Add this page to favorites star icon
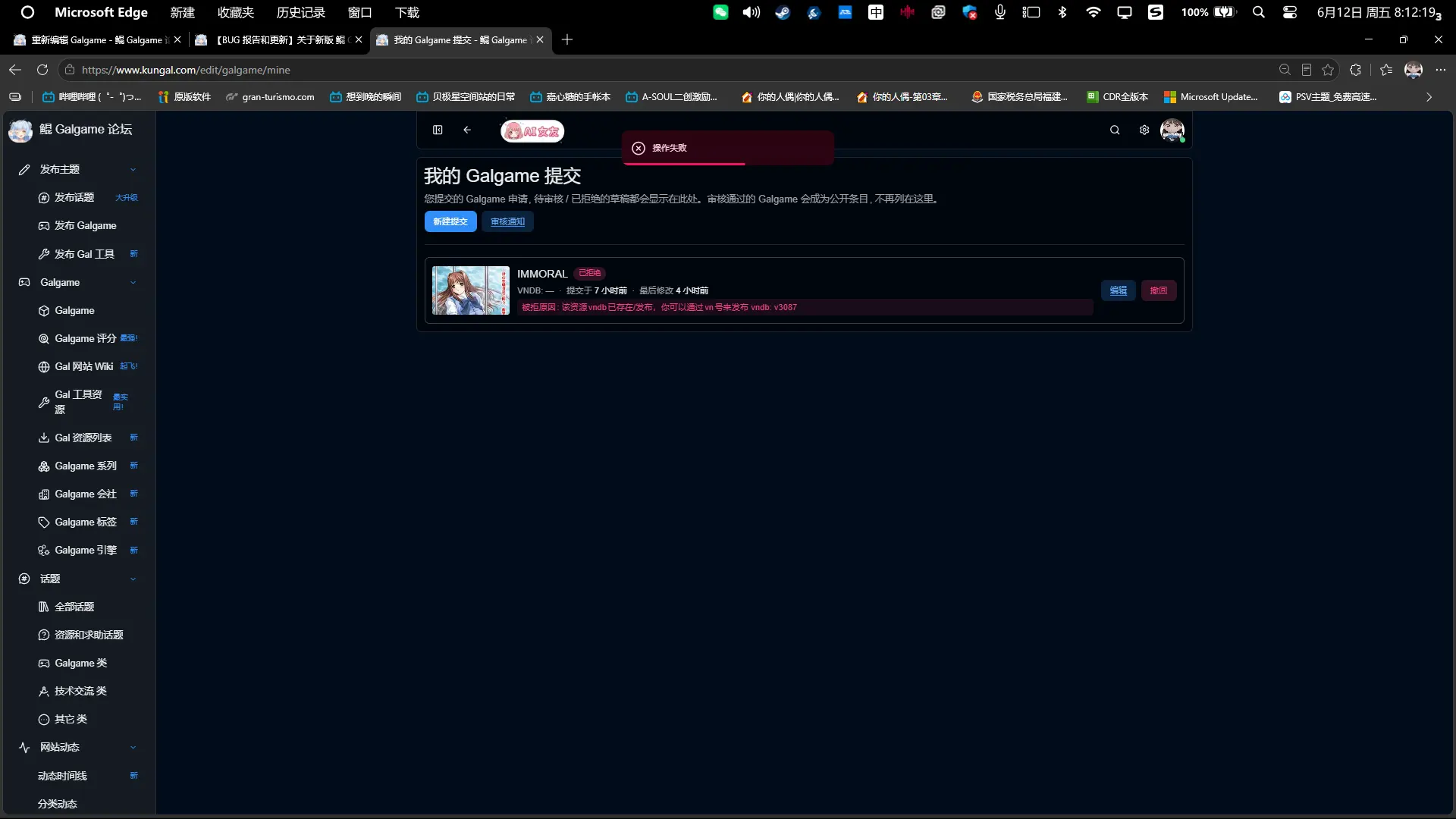 (x=1328, y=70)
